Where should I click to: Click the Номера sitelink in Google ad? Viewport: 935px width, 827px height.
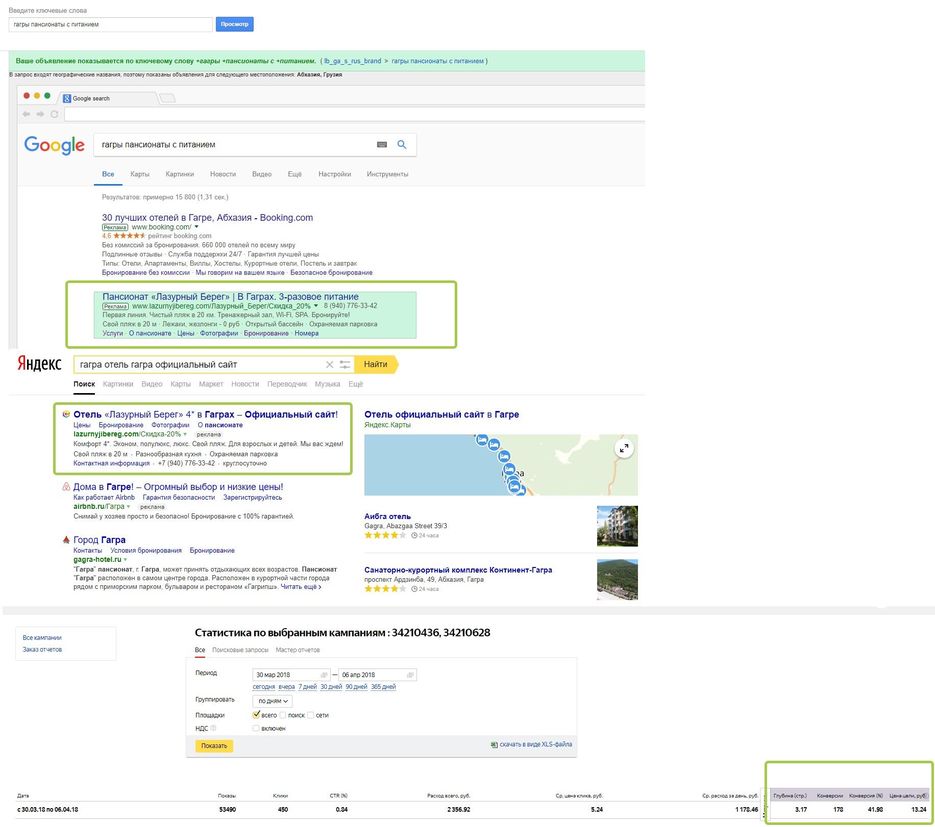306,333
